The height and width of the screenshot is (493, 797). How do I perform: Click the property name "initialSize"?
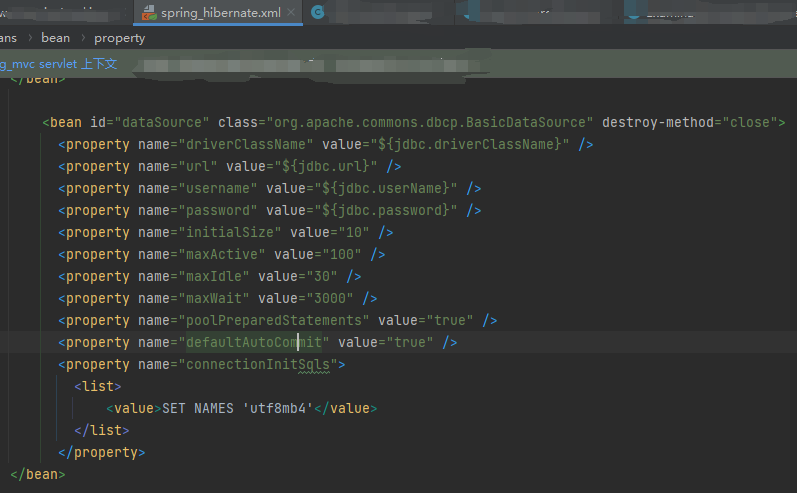coord(230,233)
